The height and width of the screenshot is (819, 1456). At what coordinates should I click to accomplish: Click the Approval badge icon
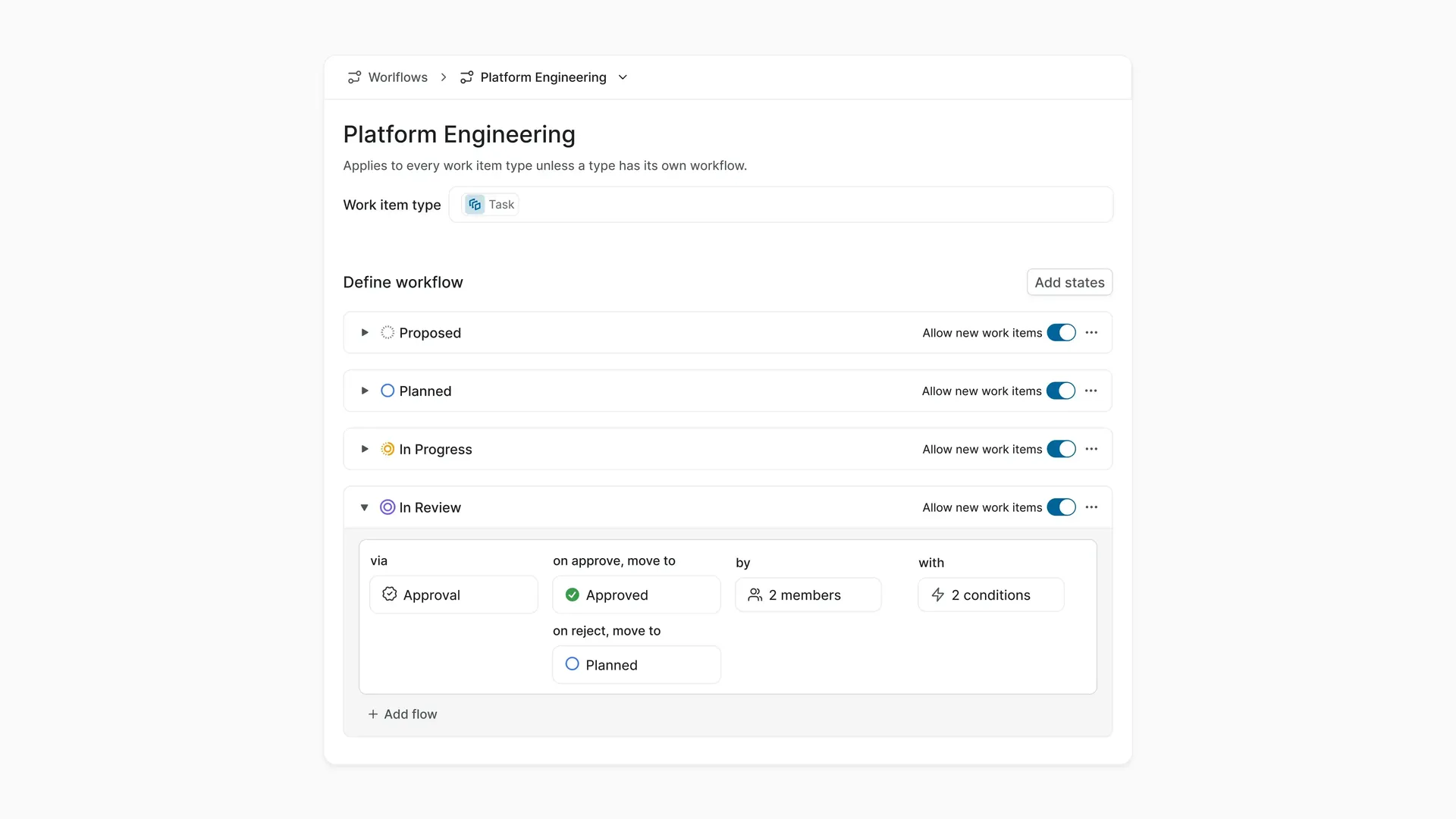point(390,594)
